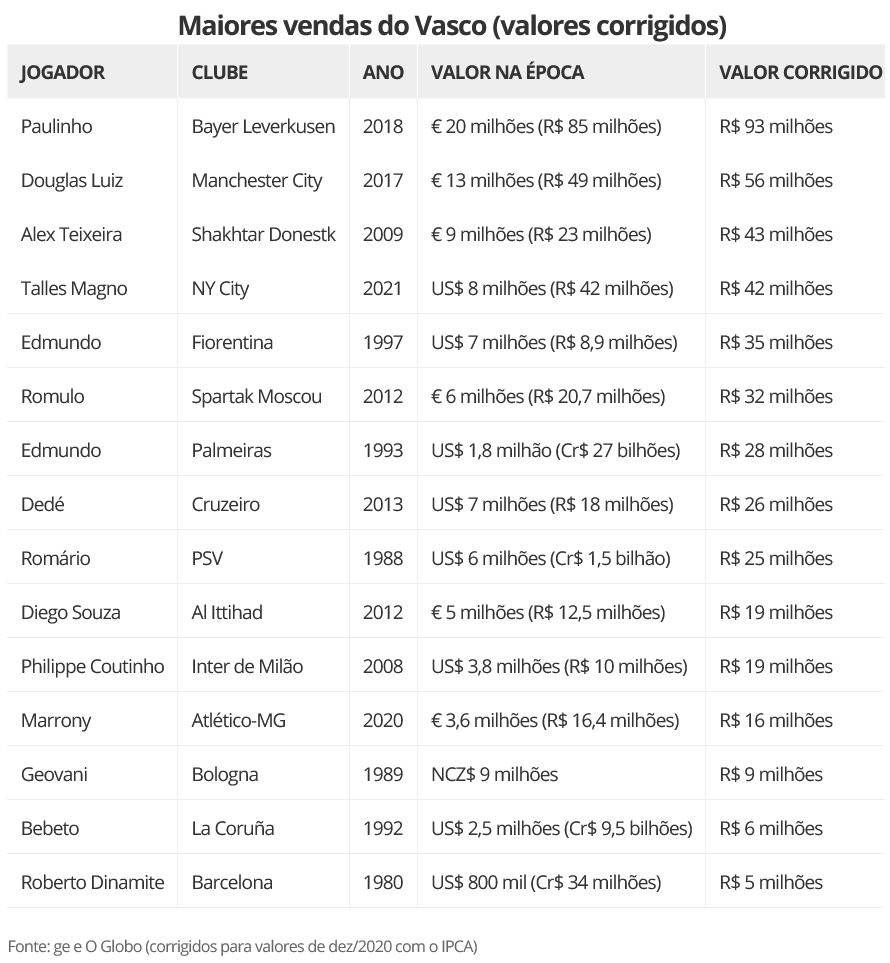Click the Philippe Coutinho player cell

pyautogui.click(x=93, y=666)
